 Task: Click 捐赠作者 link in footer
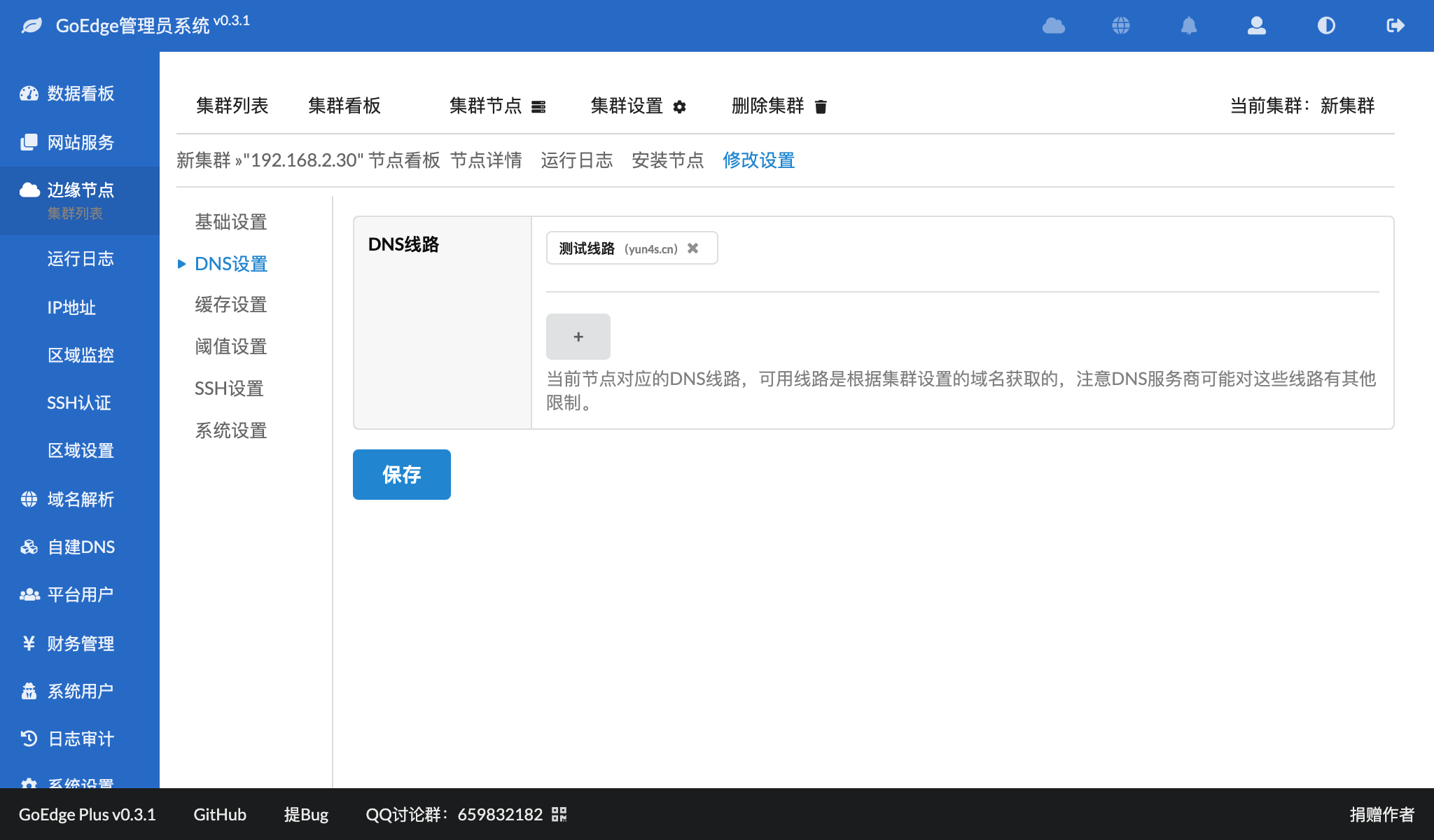[1382, 814]
